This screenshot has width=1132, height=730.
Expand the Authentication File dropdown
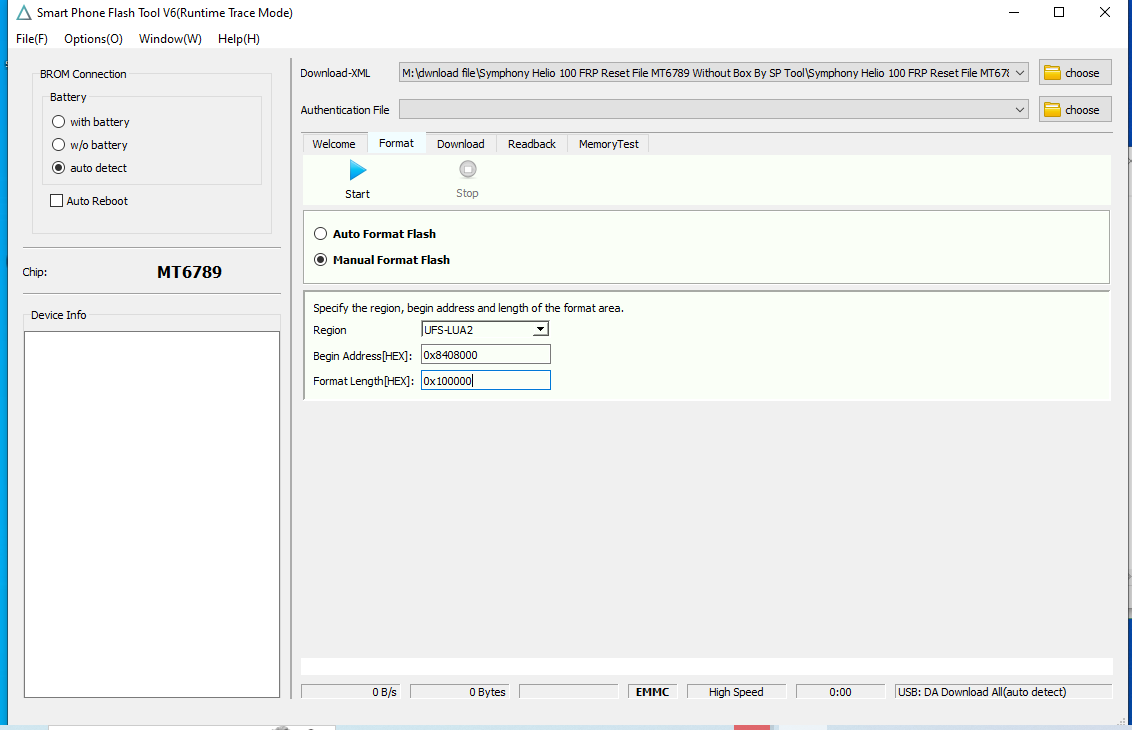pos(1019,110)
